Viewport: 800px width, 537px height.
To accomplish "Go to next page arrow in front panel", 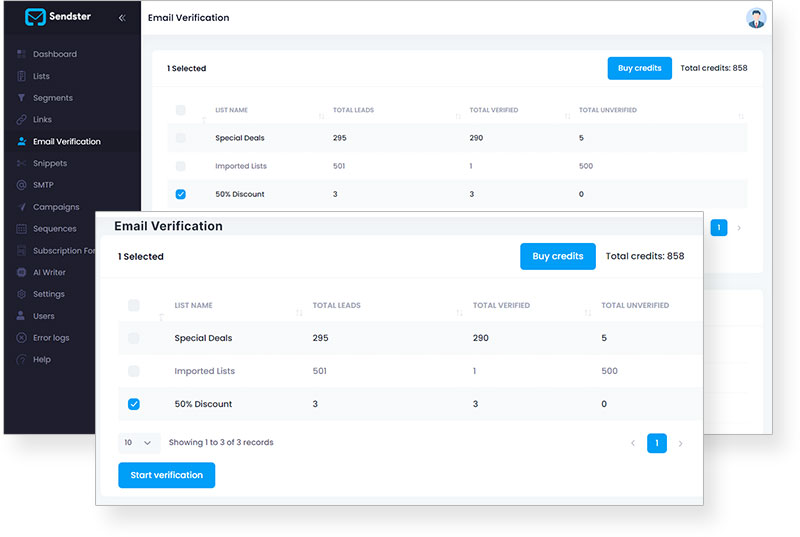I will point(680,443).
